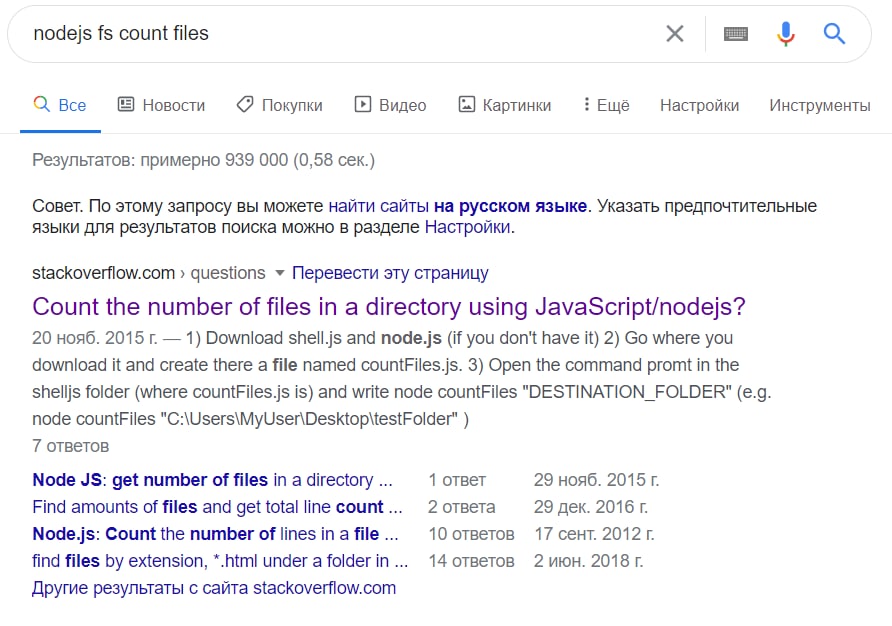Open 'Node.js: Count the number of lines in a file' link
The image size is (892, 626).
[x=215, y=534]
